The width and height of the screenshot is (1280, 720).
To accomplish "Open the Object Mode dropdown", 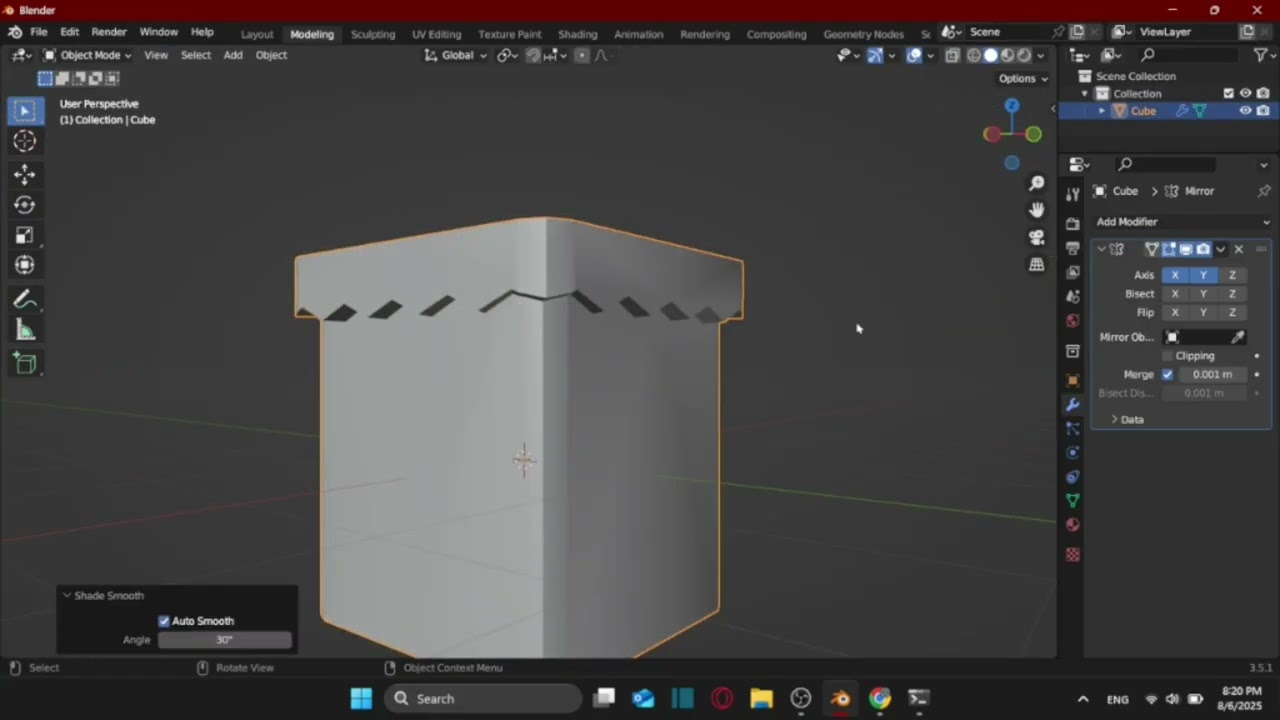I will click(87, 55).
